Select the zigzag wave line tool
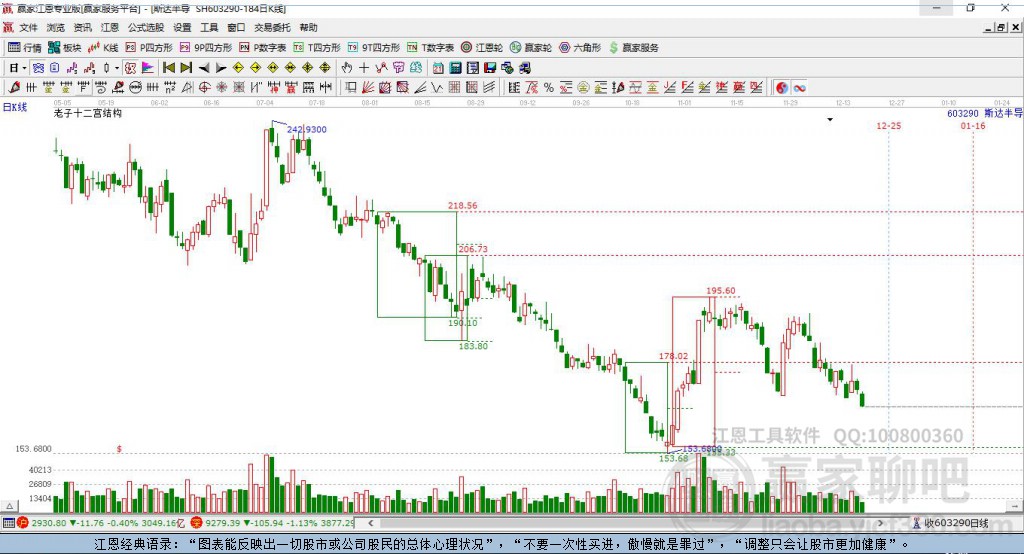 [437, 88]
